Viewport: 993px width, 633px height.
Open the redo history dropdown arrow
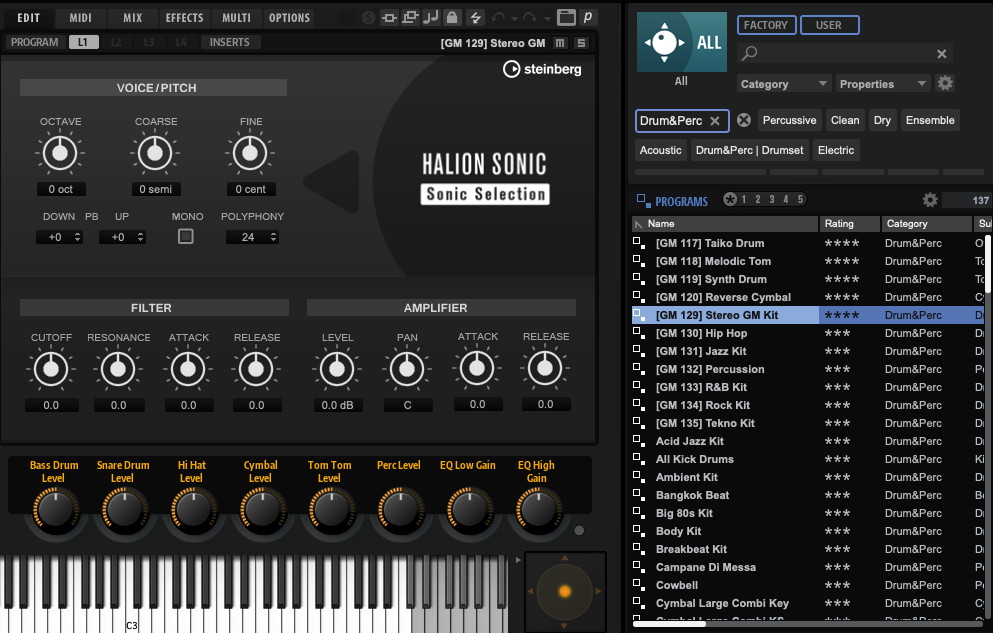click(547, 19)
